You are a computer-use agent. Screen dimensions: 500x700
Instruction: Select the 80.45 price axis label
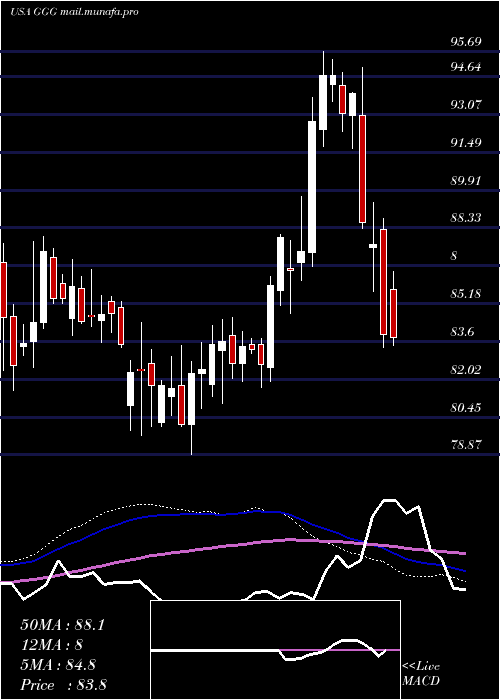click(466, 407)
